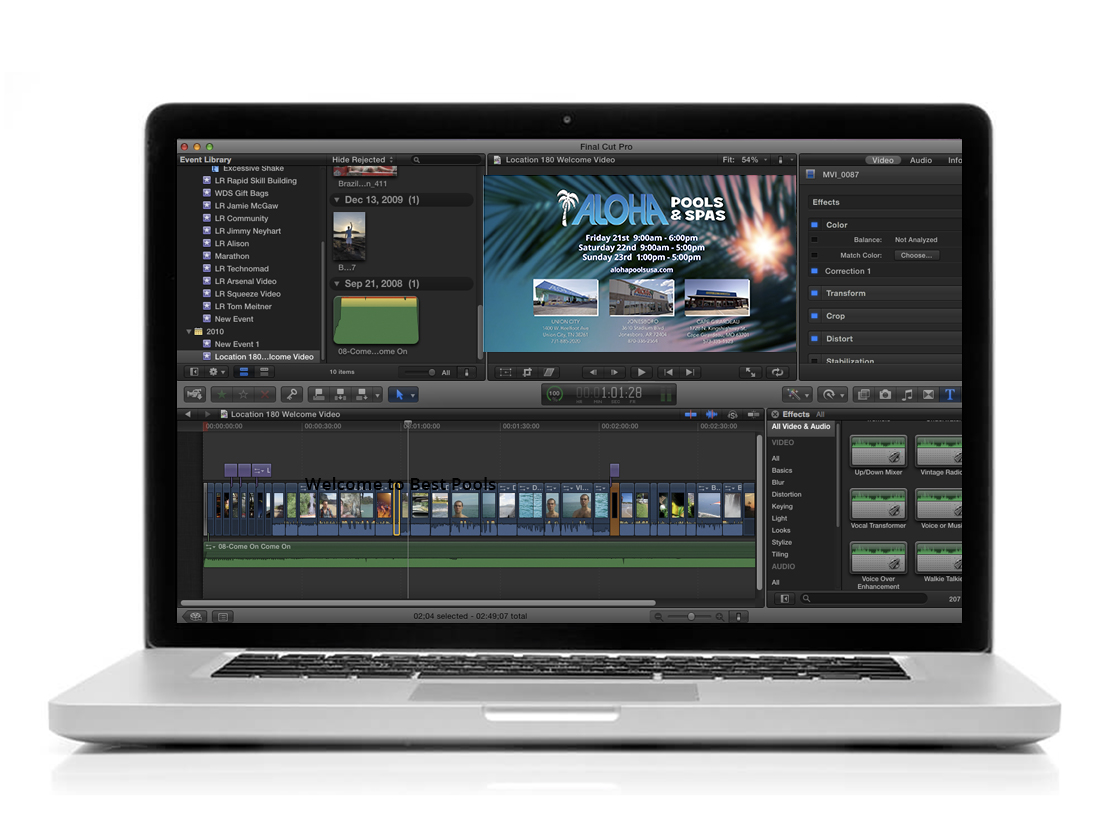
Task: Open the keyword editor key icon
Action: click(x=292, y=394)
